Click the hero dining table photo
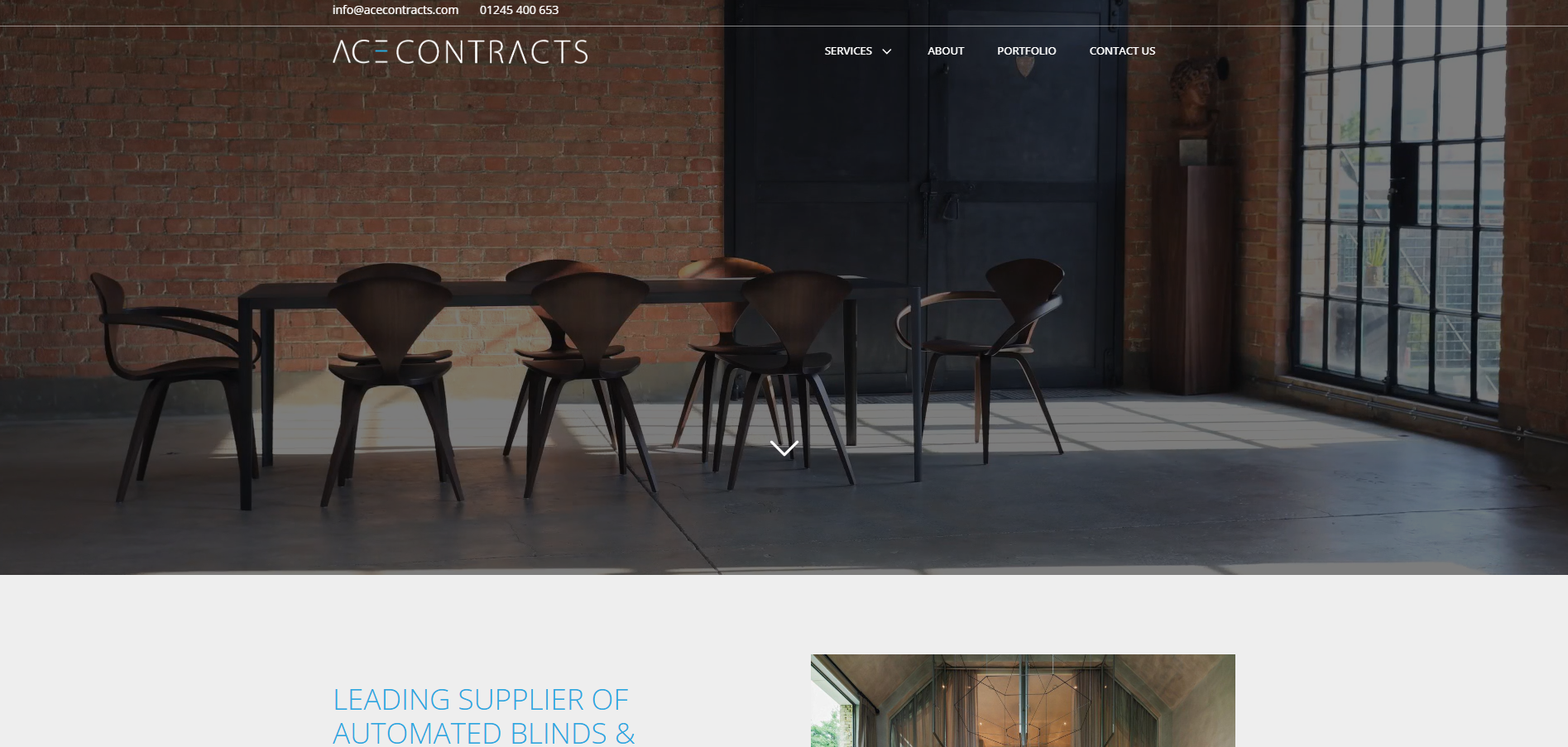The width and height of the screenshot is (1568, 747). click(x=784, y=287)
